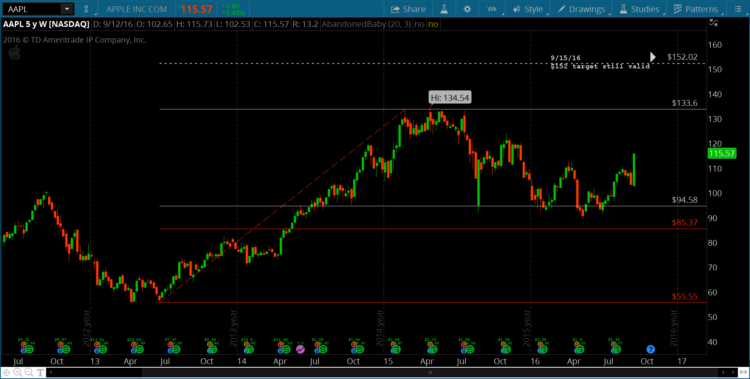750x379 pixels.
Task: Click the far-right scrollbar arrow
Action: [x=733, y=372]
